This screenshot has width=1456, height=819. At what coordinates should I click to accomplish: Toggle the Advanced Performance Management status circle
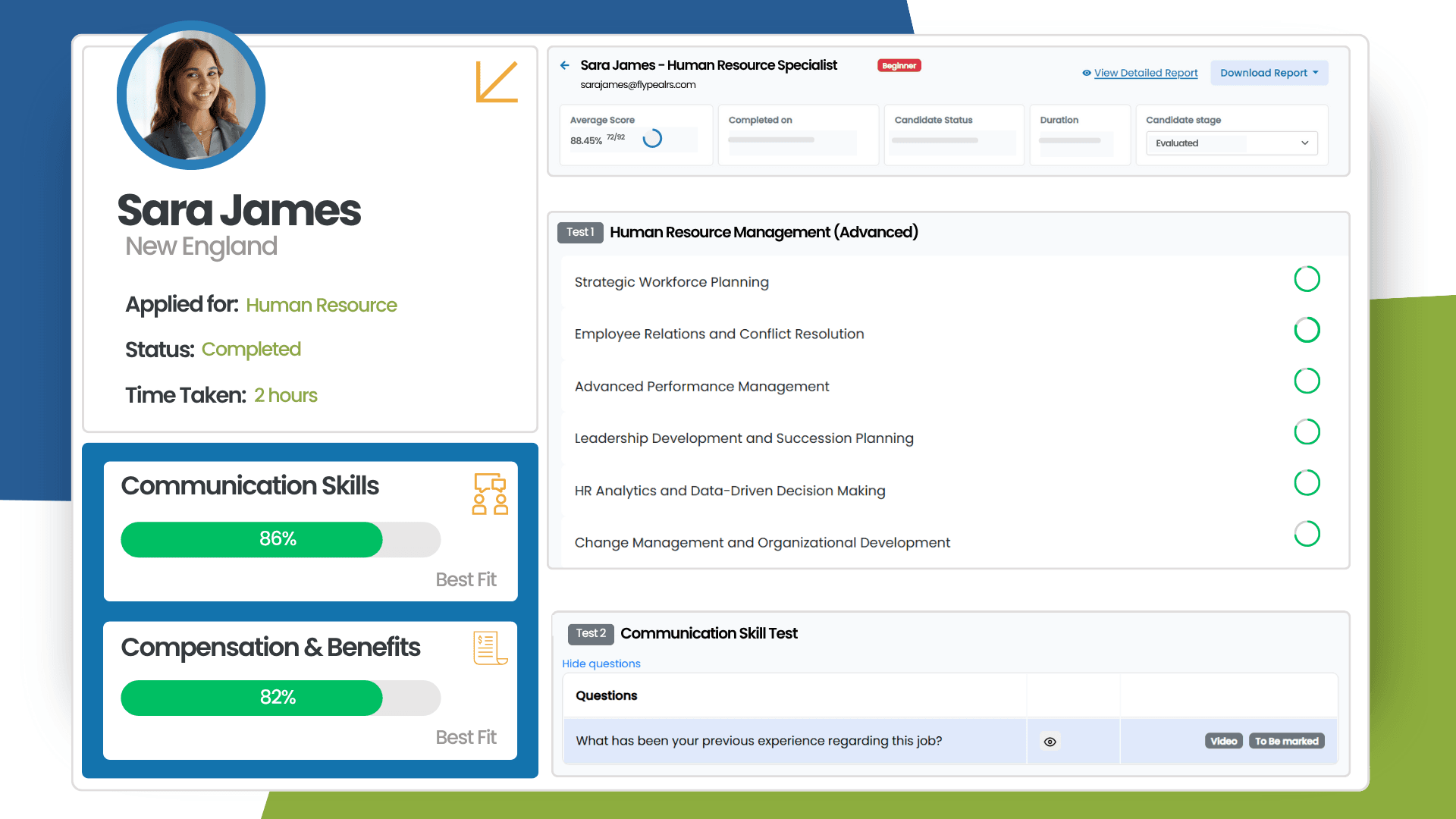click(1307, 381)
